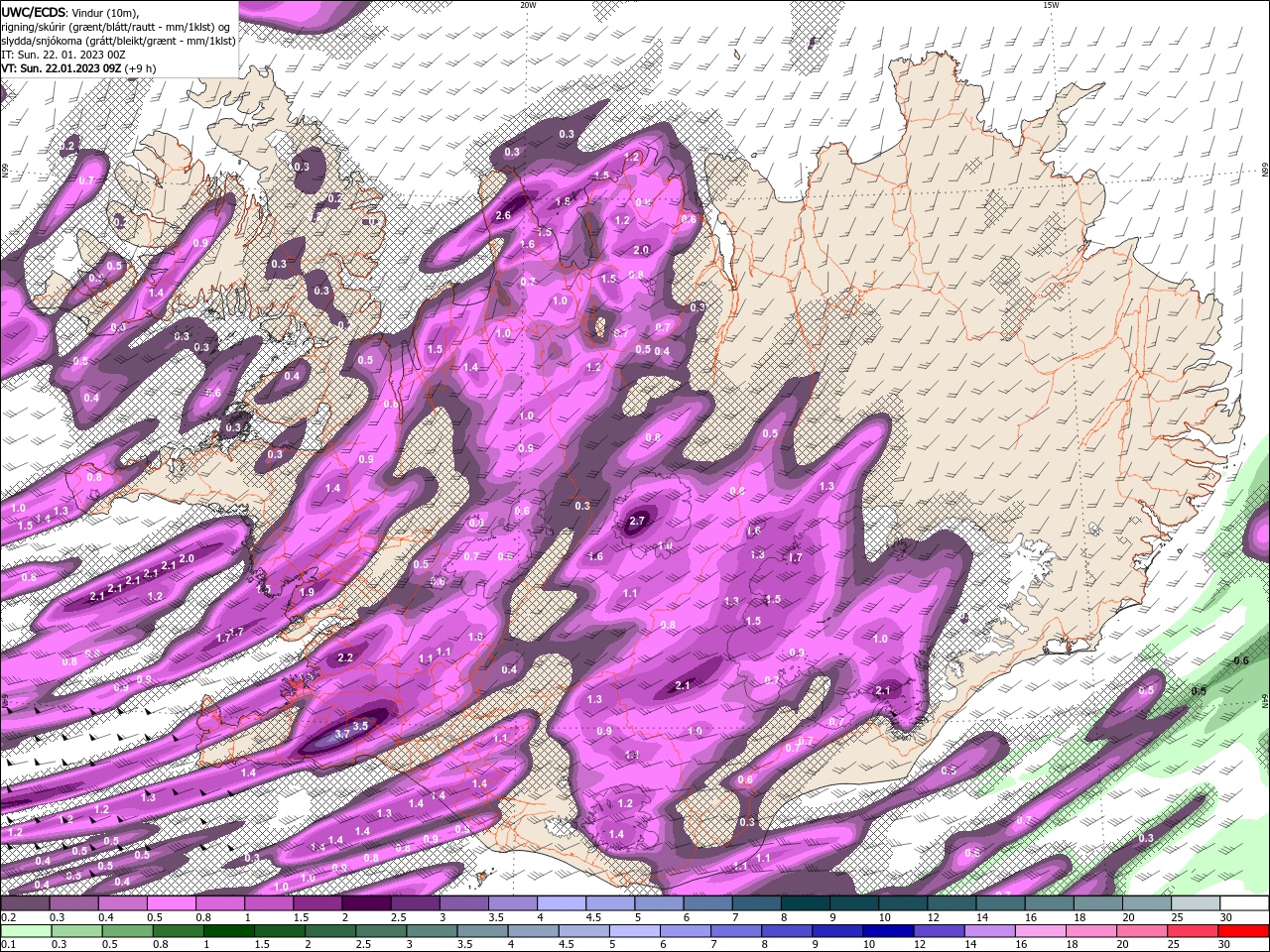Click the 3.7 precipitation value on the map
The height and width of the screenshot is (952, 1270).
click(342, 734)
